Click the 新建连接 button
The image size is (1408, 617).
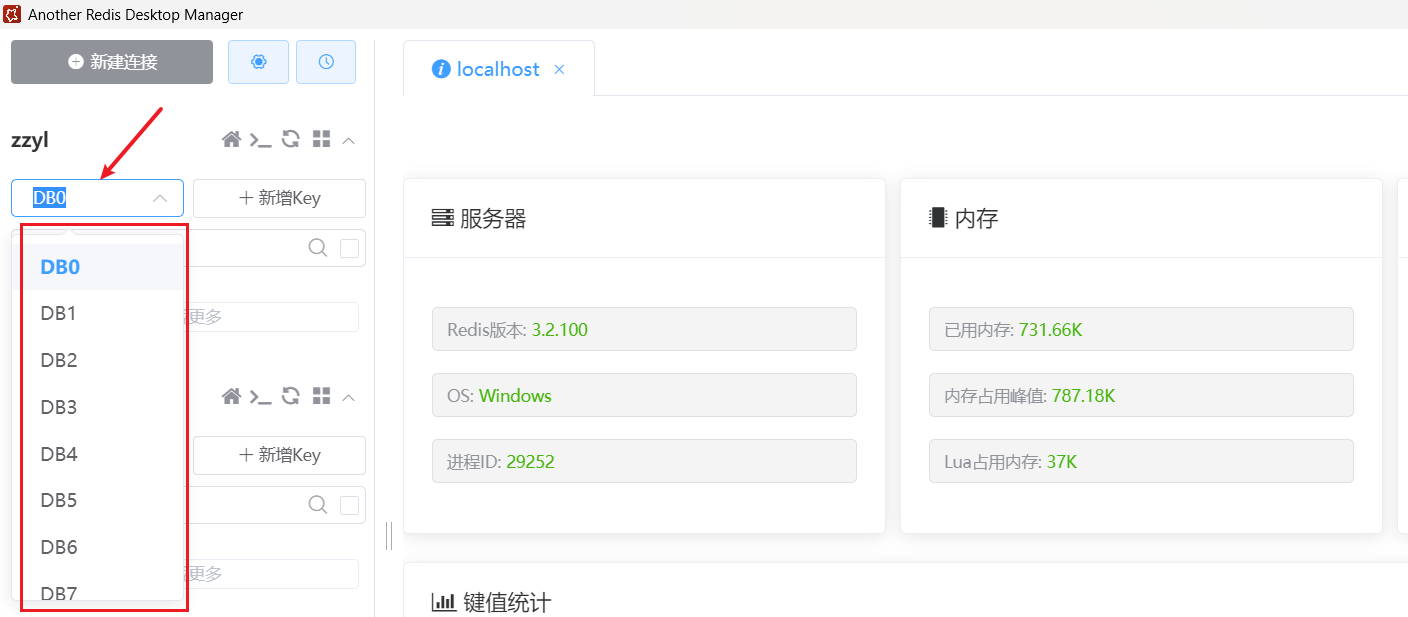click(x=112, y=62)
